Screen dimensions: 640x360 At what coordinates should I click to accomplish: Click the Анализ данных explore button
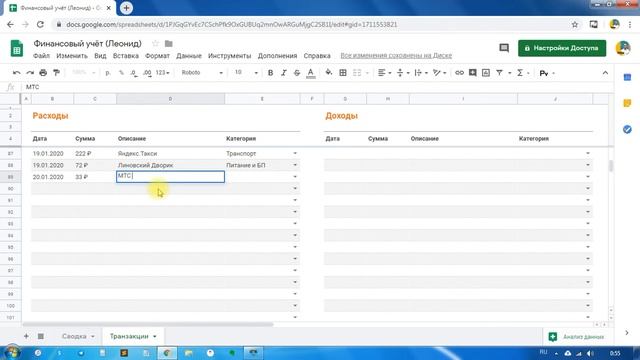(577, 337)
